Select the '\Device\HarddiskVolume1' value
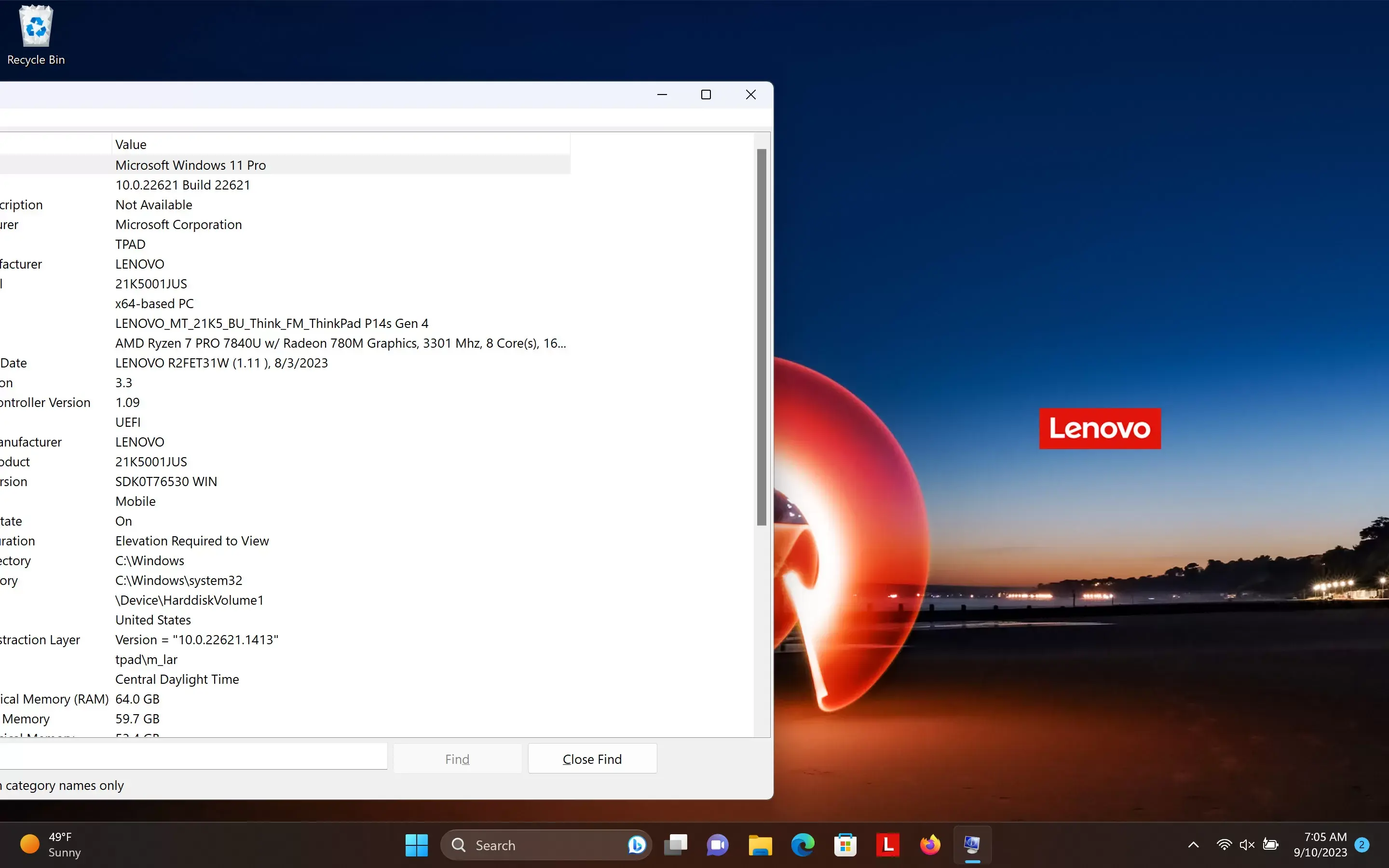Image resolution: width=1389 pixels, height=868 pixels. pyautogui.click(x=190, y=600)
